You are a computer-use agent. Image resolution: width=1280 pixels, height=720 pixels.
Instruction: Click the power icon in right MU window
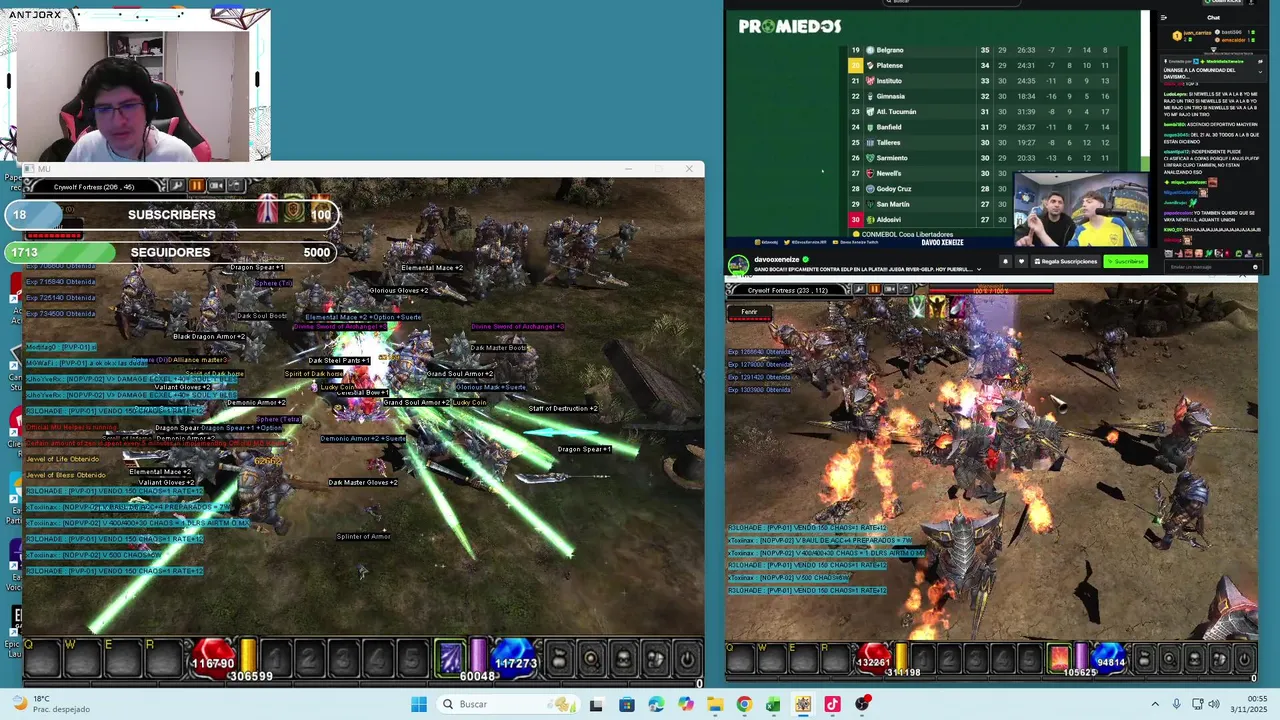pyautogui.click(x=1244, y=659)
